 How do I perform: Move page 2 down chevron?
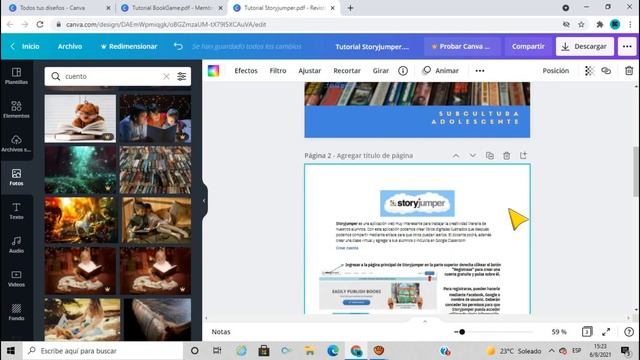(x=473, y=156)
